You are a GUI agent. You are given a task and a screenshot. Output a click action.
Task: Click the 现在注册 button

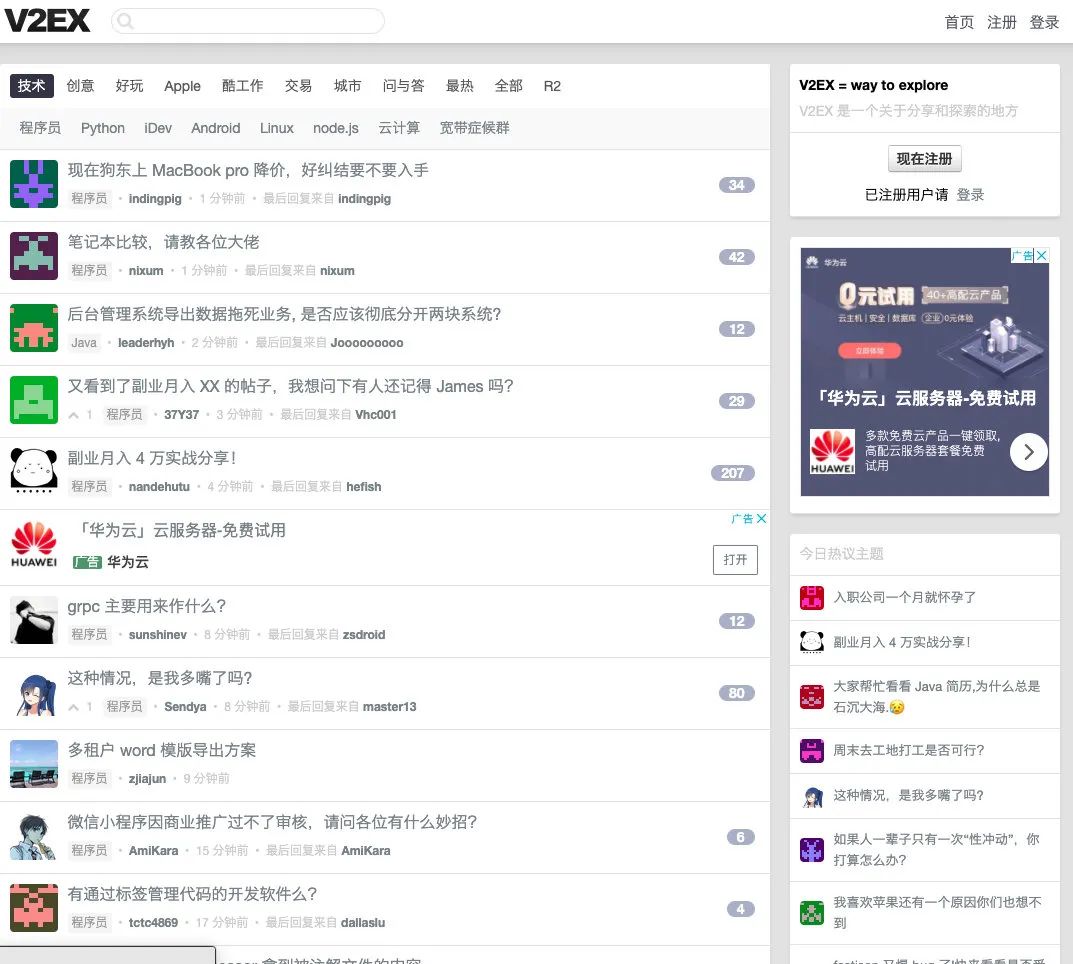pyautogui.click(x=925, y=159)
